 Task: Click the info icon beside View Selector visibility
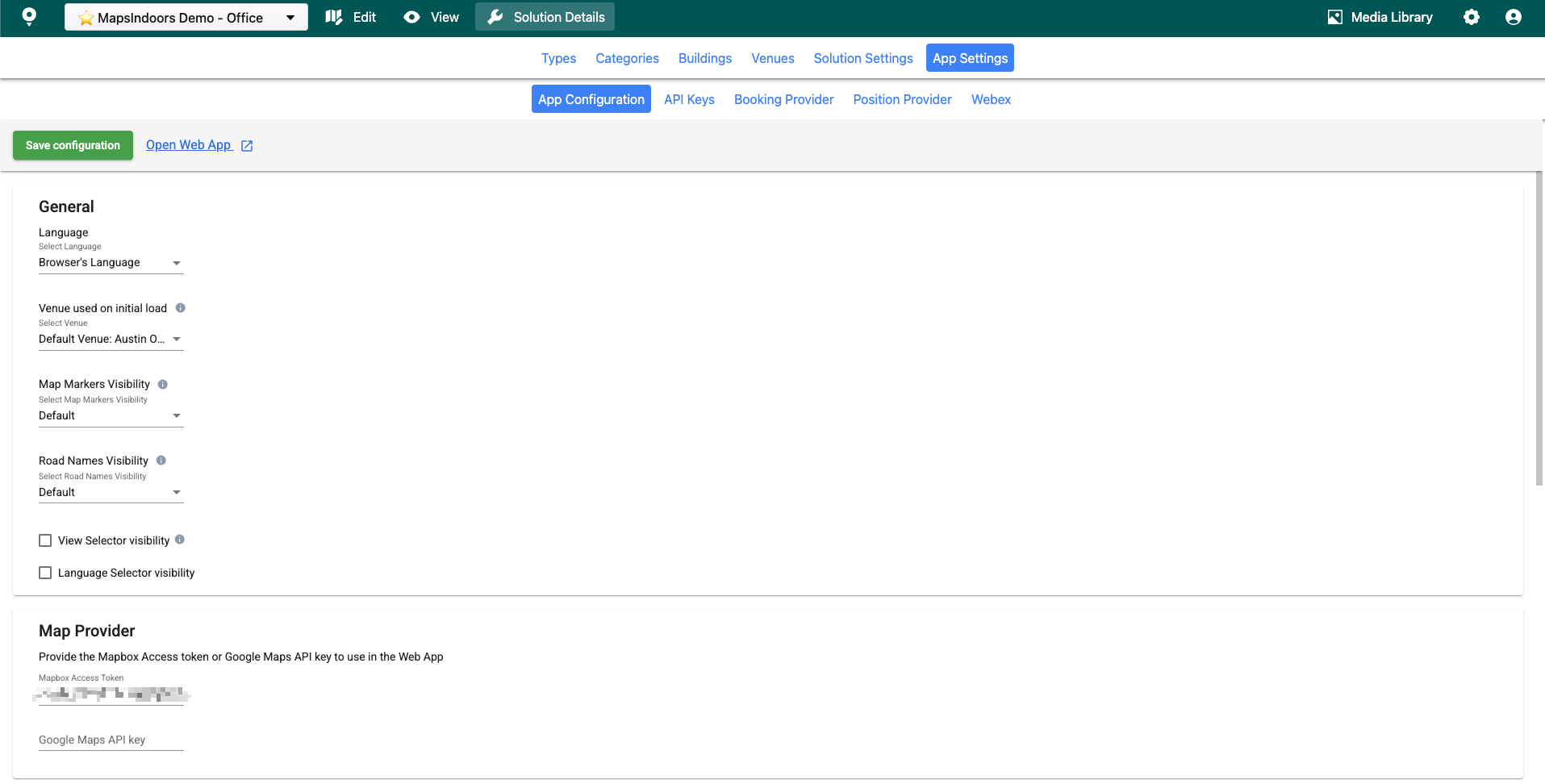(x=180, y=540)
